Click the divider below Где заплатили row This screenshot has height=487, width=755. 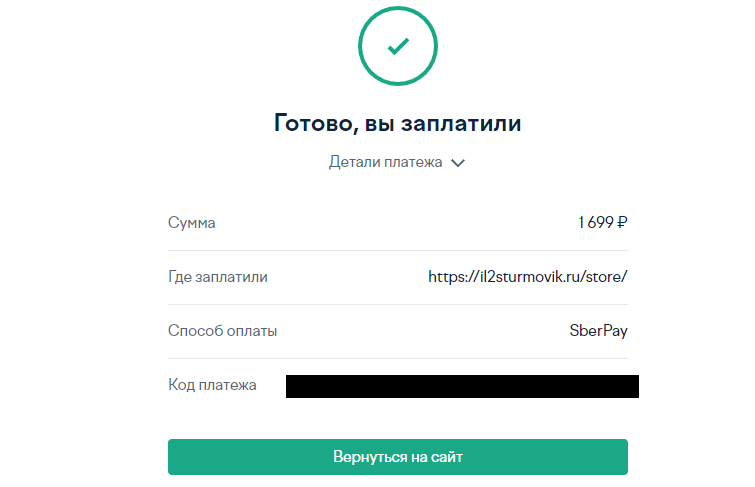tap(398, 304)
